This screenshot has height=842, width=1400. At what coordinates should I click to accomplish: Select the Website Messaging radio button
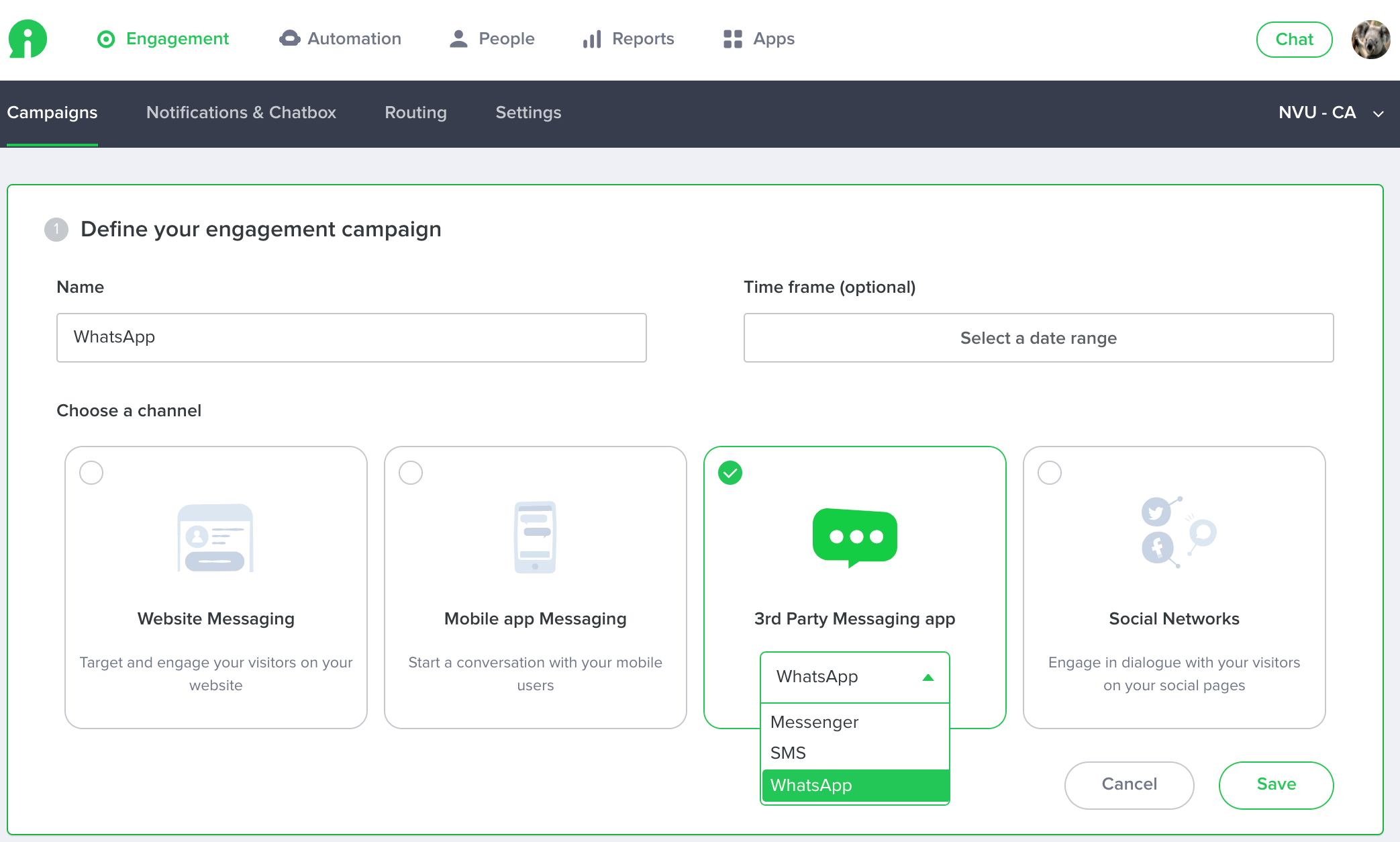91,473
